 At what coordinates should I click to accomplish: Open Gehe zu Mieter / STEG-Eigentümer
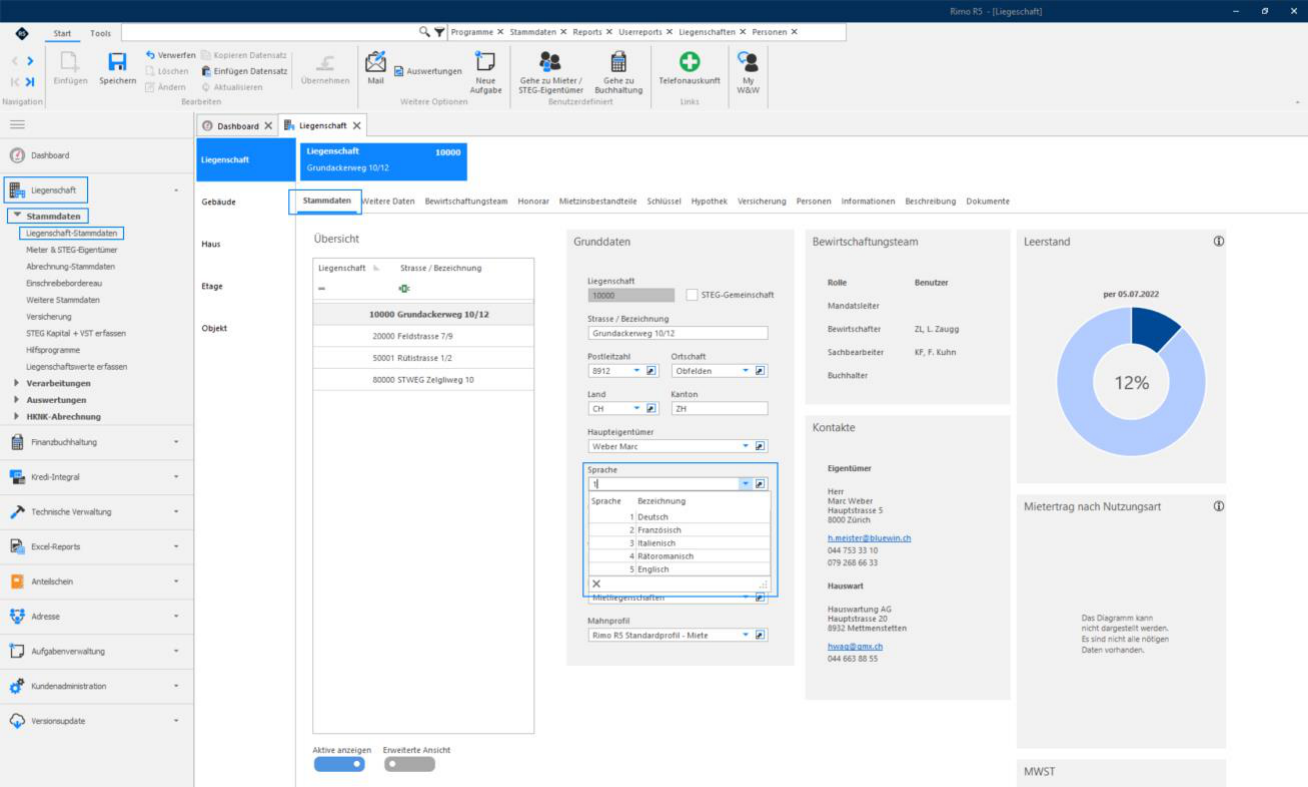pyautogui.click(x=550, y=61)
